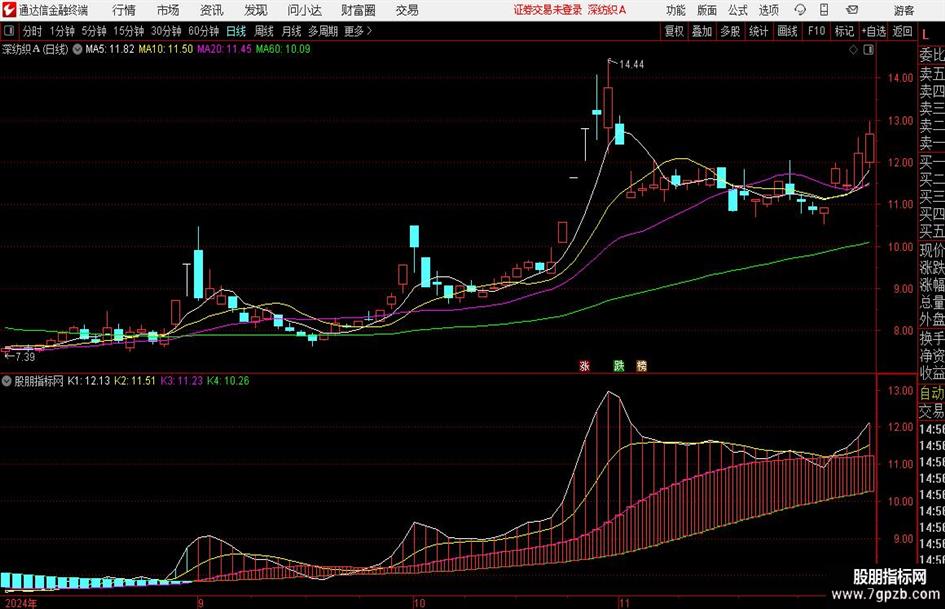Open the 功能 menu

point(676,10)
